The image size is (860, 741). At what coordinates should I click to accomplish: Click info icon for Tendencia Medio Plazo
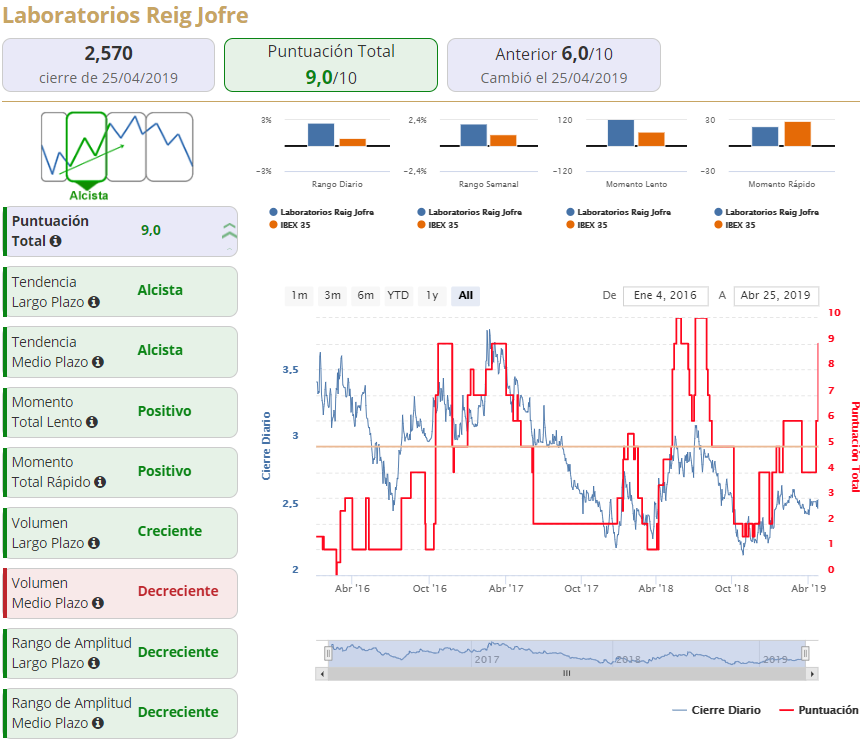tap(98, 362)
